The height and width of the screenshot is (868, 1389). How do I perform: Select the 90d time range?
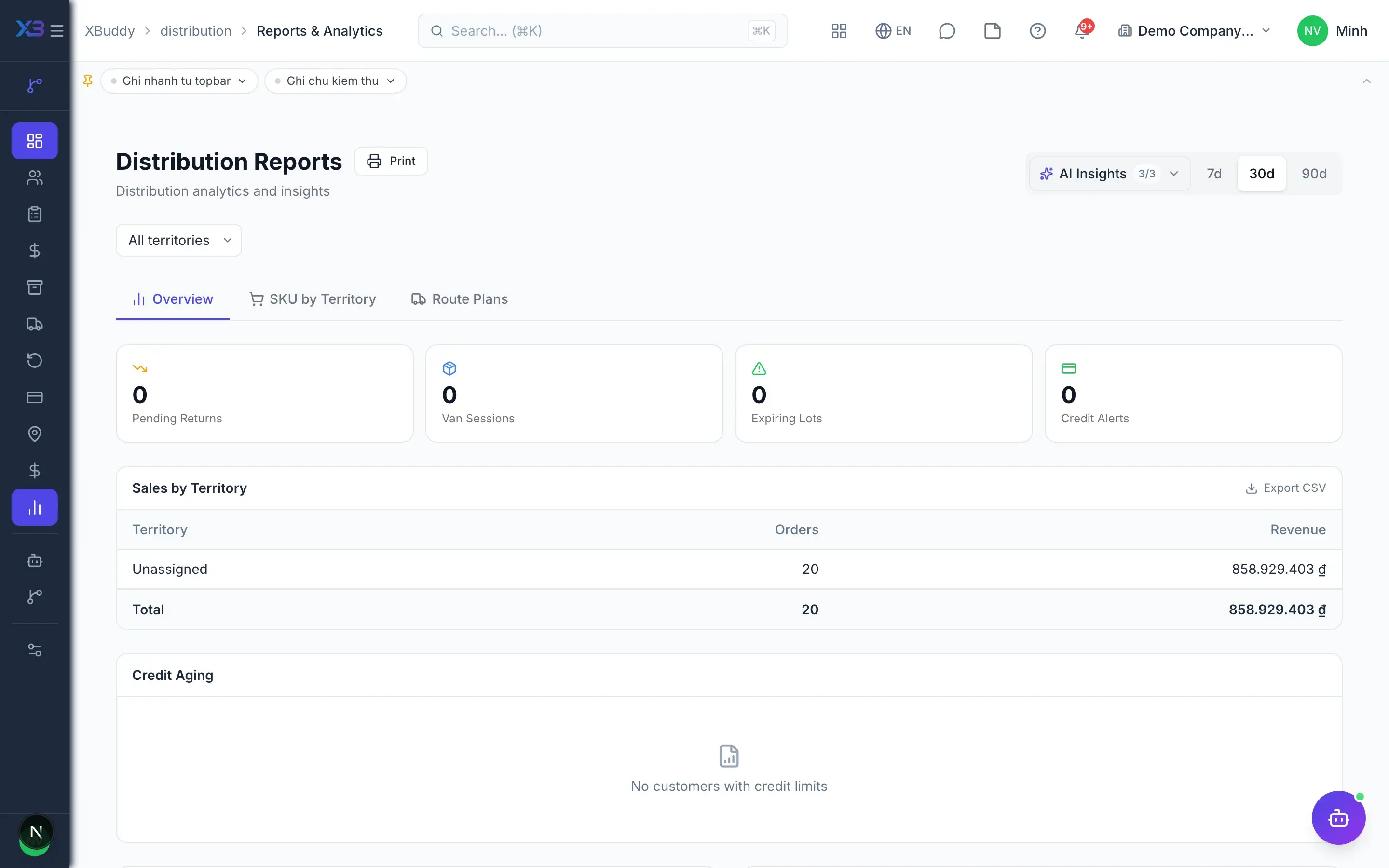(1314, 174)
